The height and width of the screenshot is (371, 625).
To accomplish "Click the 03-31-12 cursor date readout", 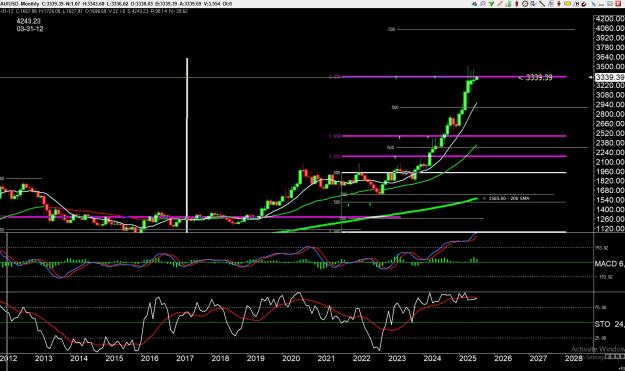I will point(30,29).
